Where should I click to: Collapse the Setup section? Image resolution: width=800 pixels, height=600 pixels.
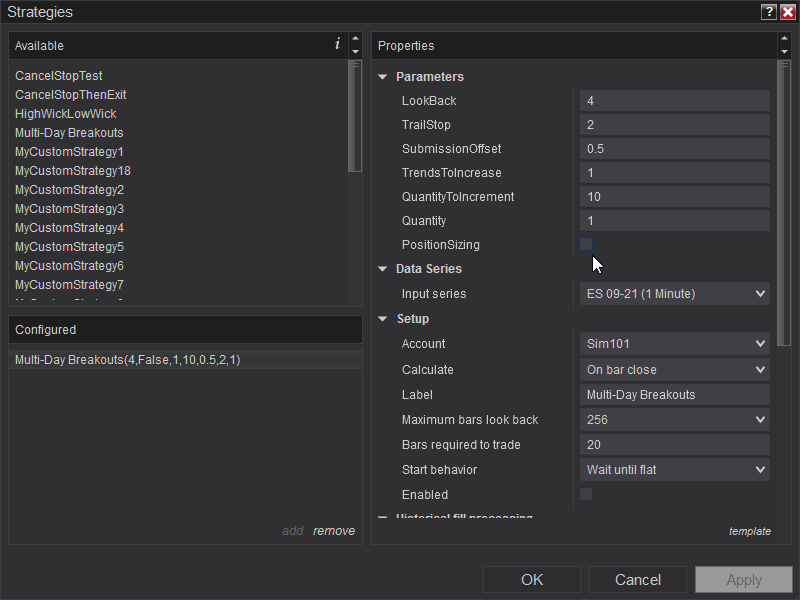[383, 319]
